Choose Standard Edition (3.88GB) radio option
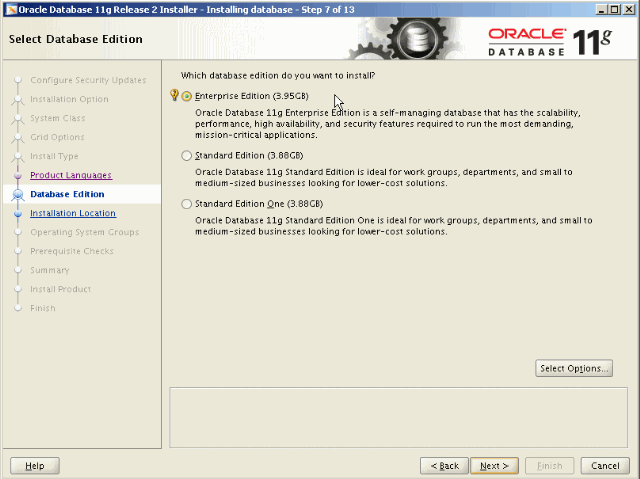640x479 pixels. 187,156
